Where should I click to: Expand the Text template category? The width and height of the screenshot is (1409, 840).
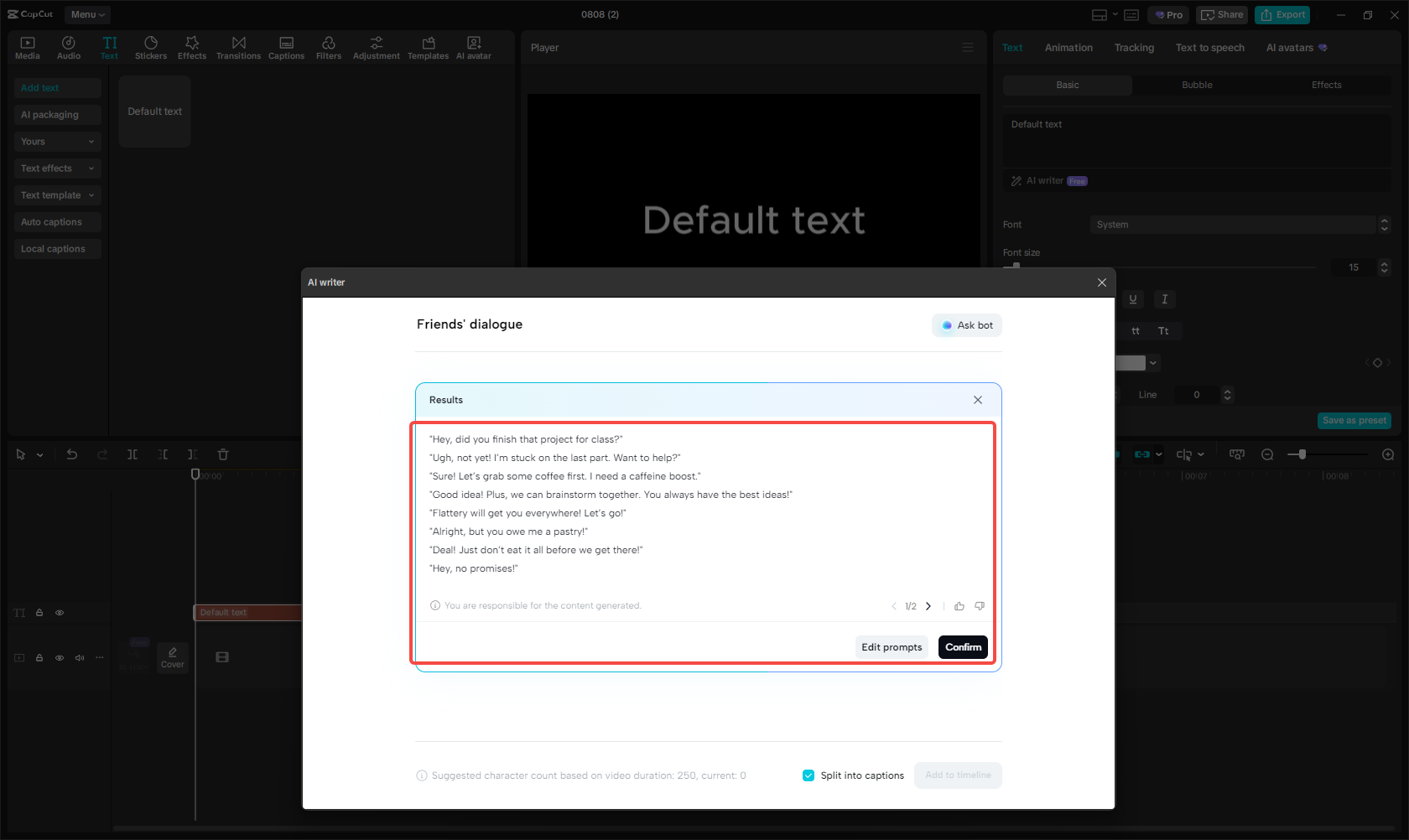click(x=58, y=195)
